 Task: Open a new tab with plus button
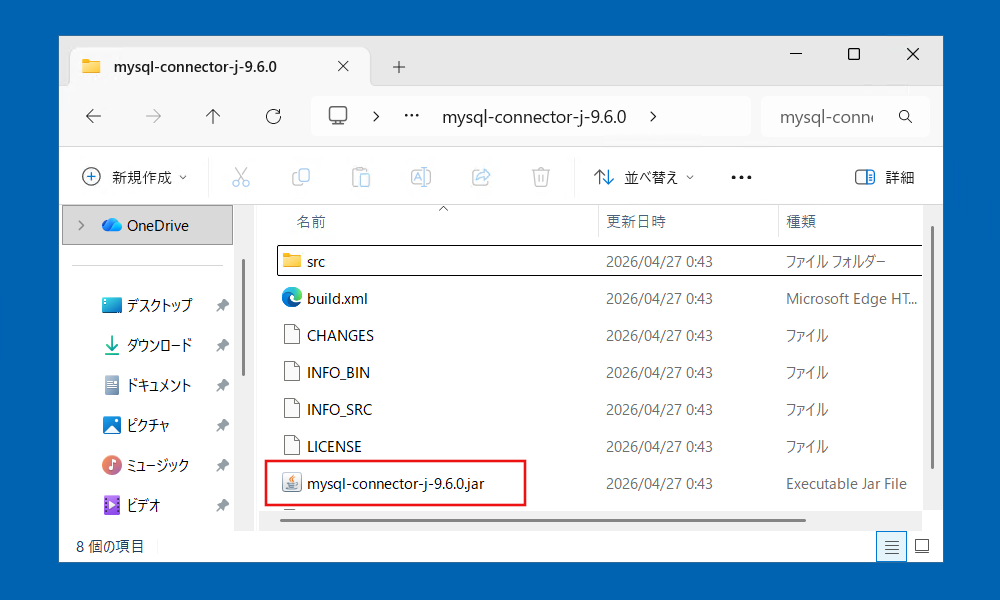399,67
